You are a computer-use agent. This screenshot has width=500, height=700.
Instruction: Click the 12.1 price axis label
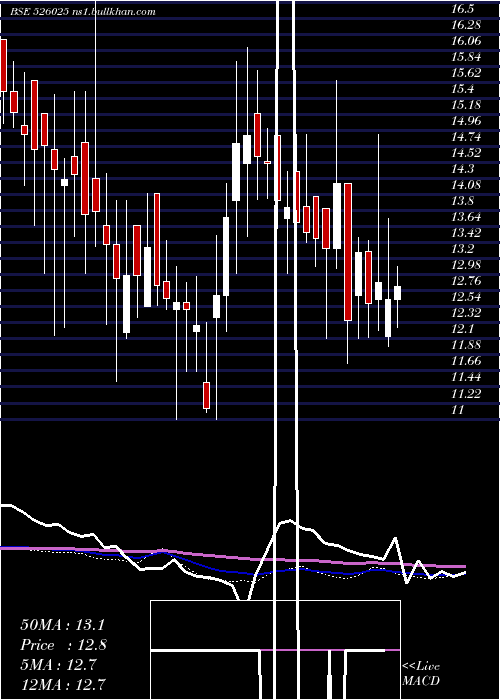tap(462, 329)
